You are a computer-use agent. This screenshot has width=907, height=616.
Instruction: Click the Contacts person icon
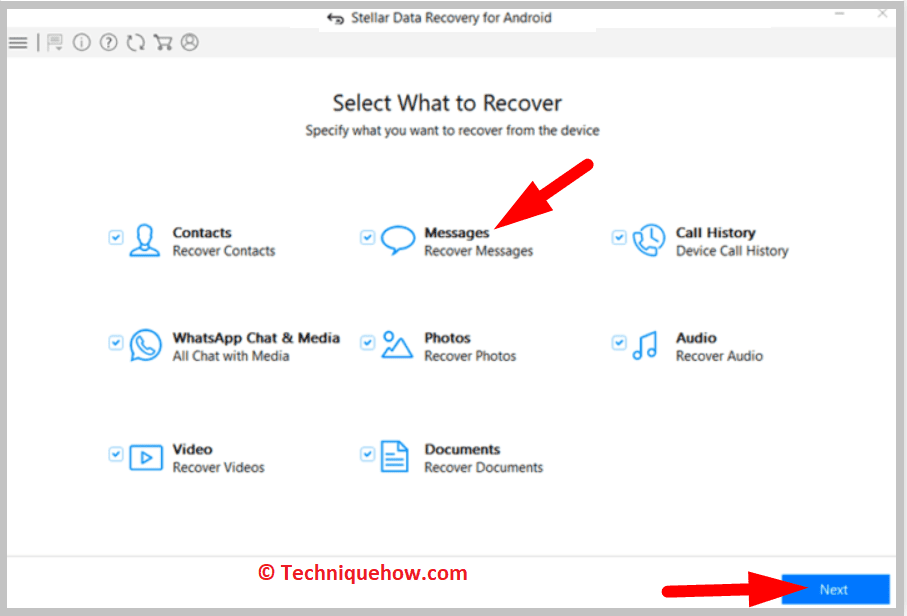(x=145, y=241)
